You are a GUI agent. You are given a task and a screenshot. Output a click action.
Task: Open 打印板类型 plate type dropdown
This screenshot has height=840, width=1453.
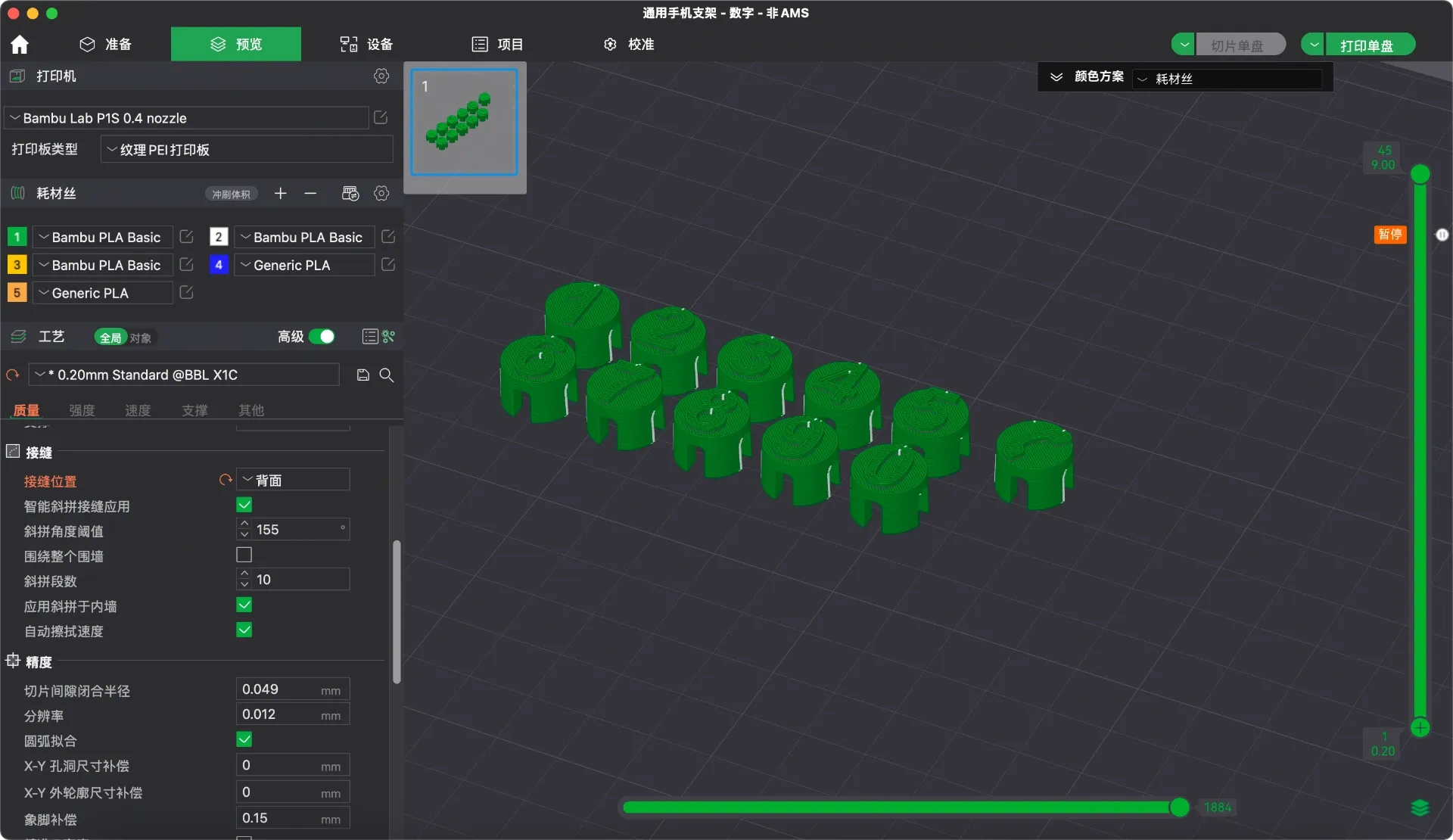coord(247,150)
